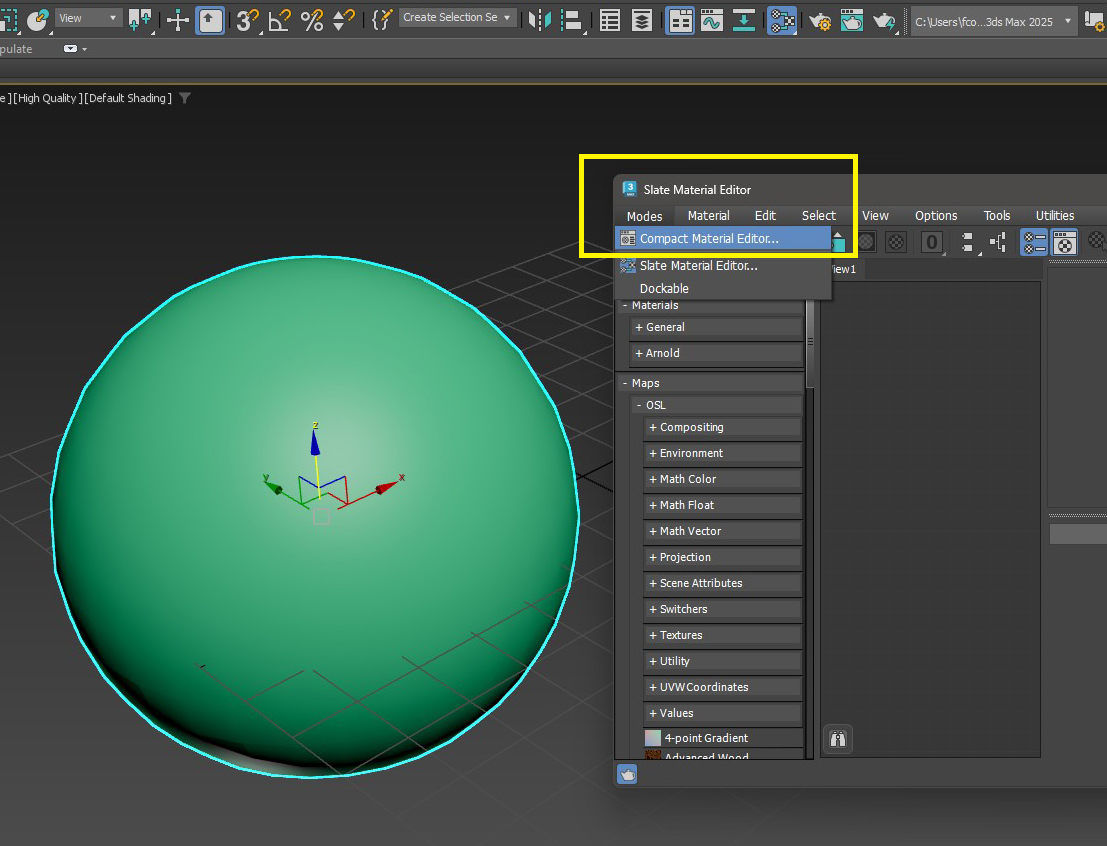Open the Create Selection Set dropdown

457,18
